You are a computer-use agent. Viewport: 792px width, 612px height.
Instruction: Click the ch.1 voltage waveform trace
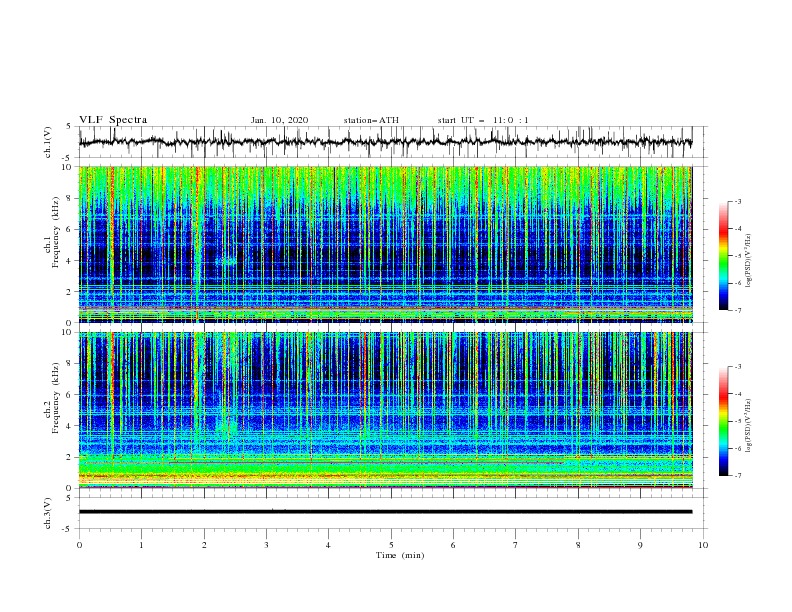(385, 142)
